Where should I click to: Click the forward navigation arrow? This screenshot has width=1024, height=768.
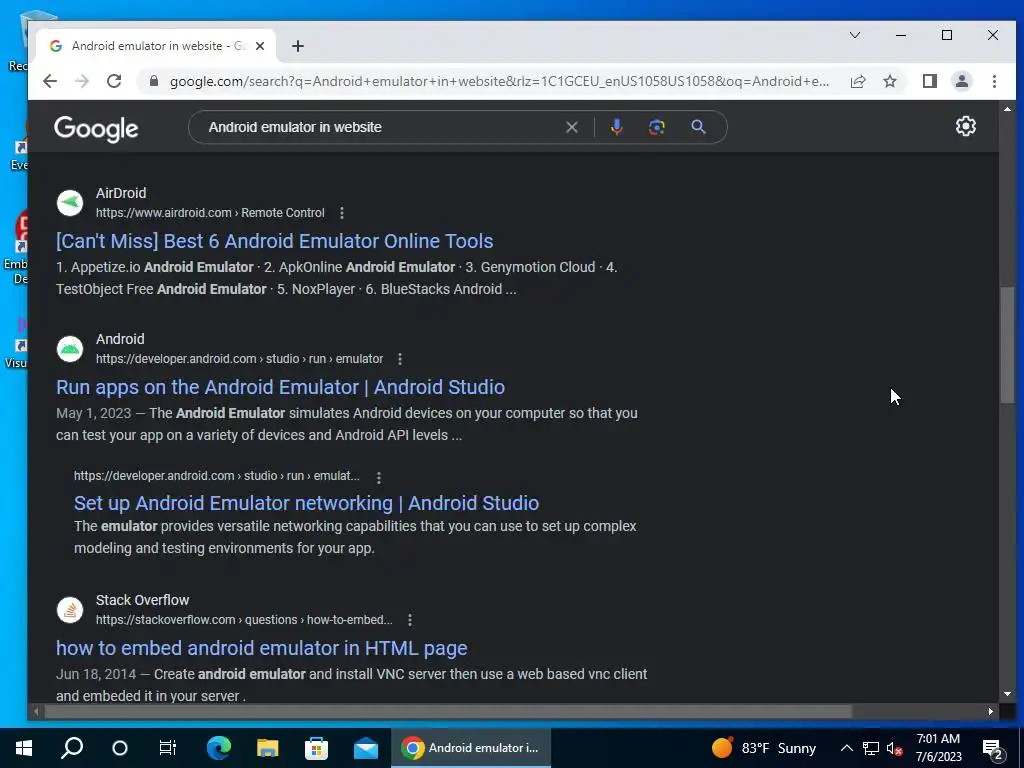(82, 81)
